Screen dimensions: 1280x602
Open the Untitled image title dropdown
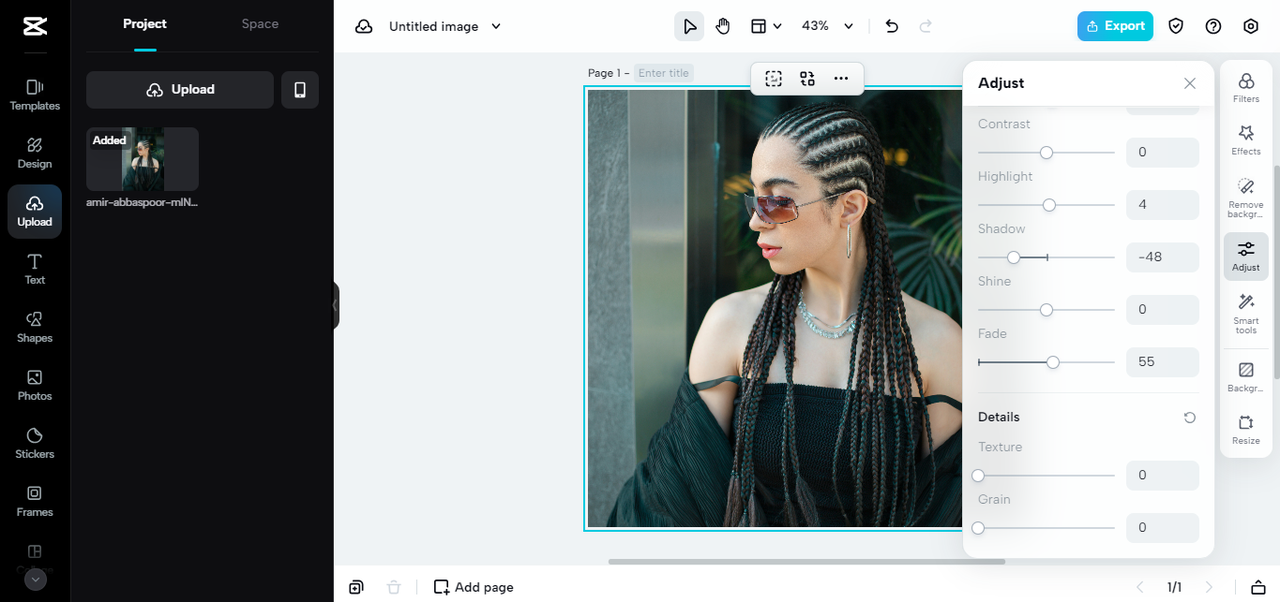pos(445,27)
